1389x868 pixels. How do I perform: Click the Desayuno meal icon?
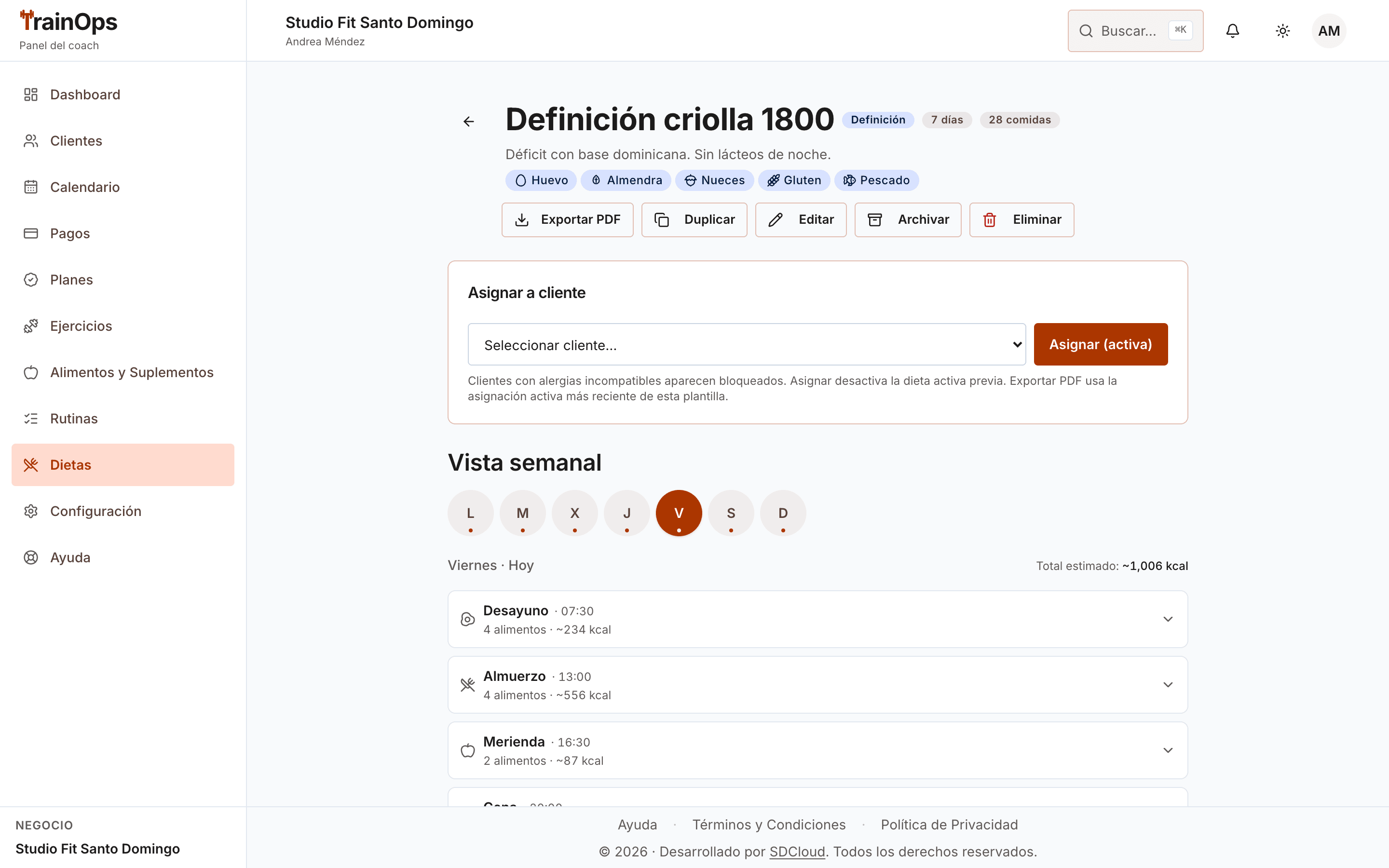click(x=468, y=620)
